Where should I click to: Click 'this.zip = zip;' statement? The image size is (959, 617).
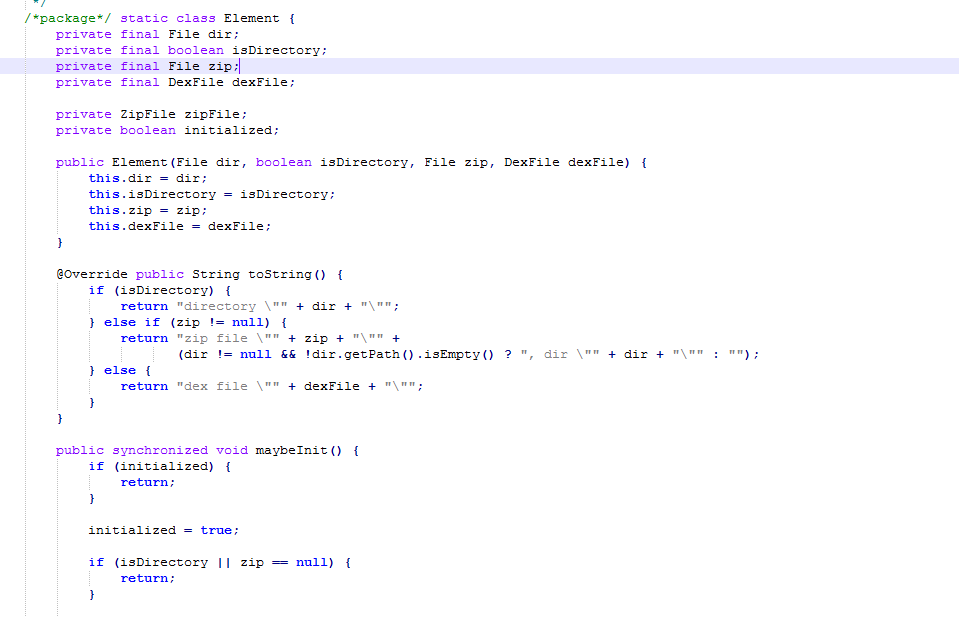148,210
